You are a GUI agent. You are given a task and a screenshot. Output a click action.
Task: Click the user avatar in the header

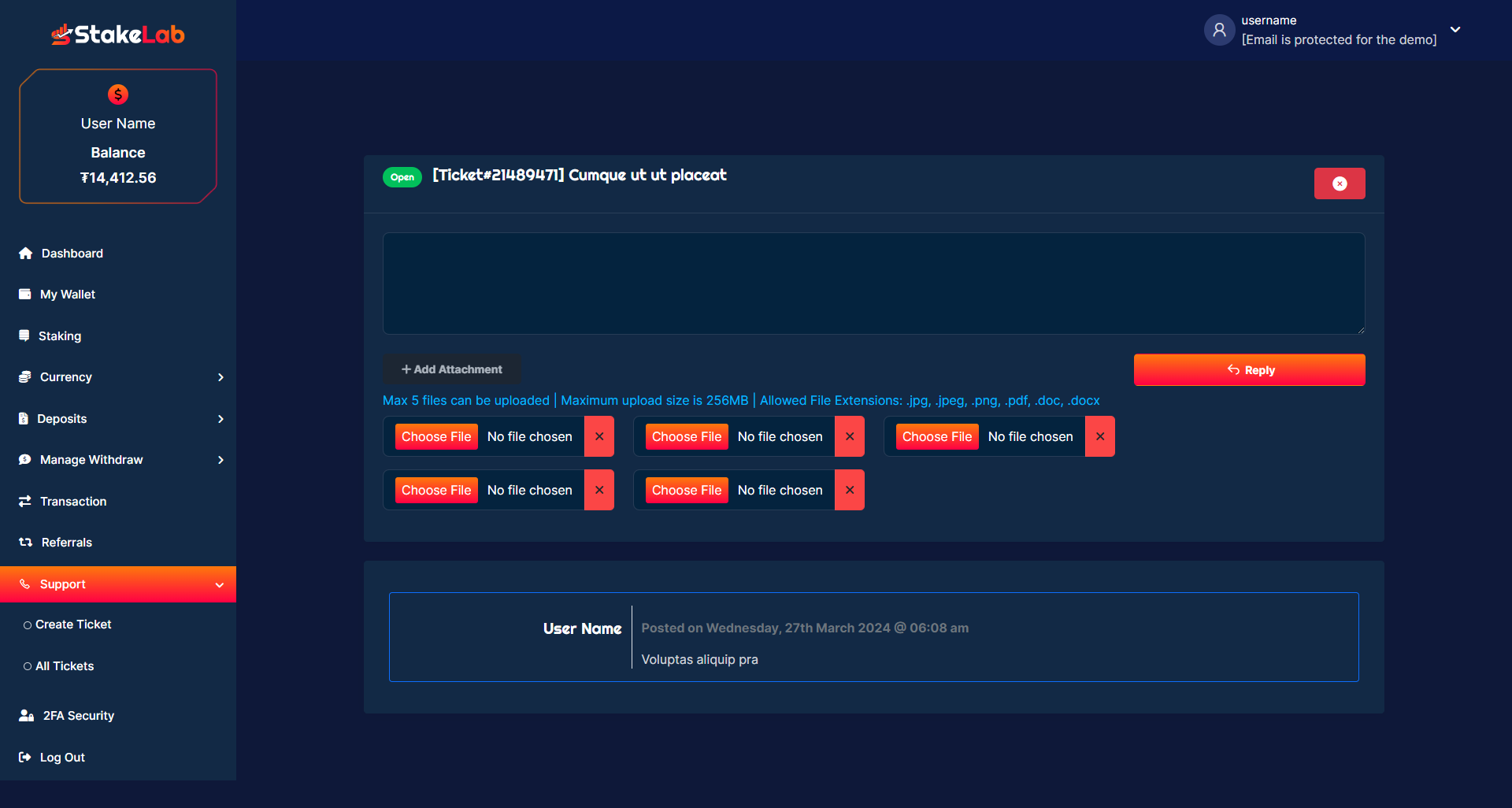pyautogui.click(x=1219, y=29)
